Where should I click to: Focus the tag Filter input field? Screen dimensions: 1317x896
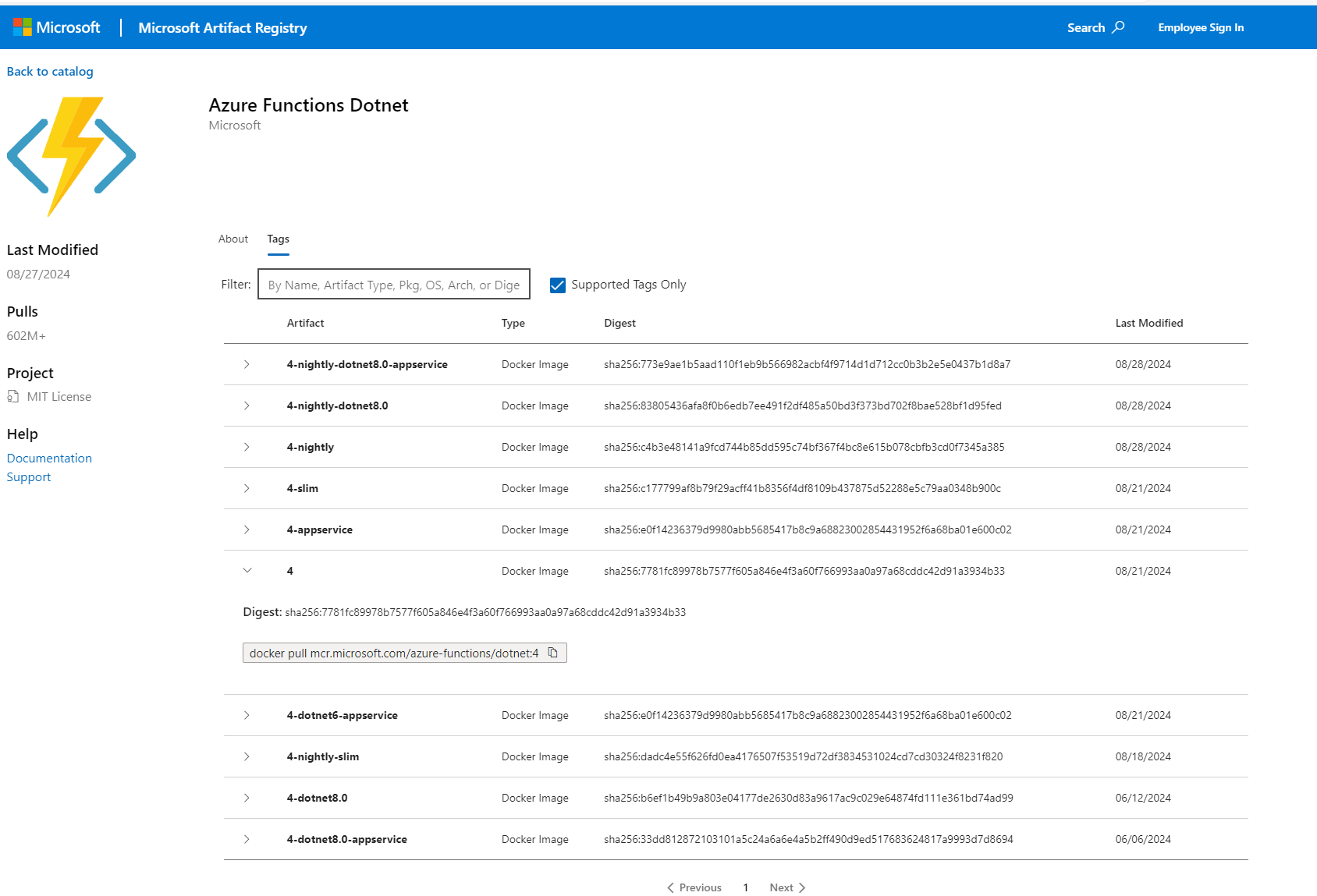(394, 284)
